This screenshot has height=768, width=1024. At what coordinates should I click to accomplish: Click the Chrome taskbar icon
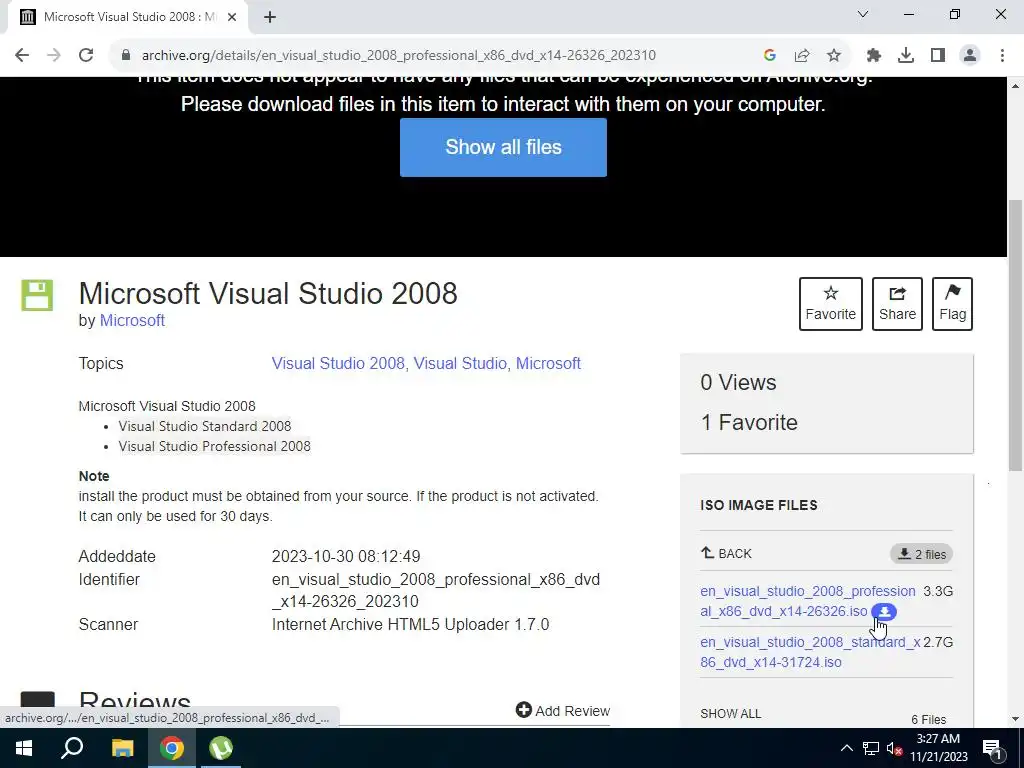tap(172, 748)
